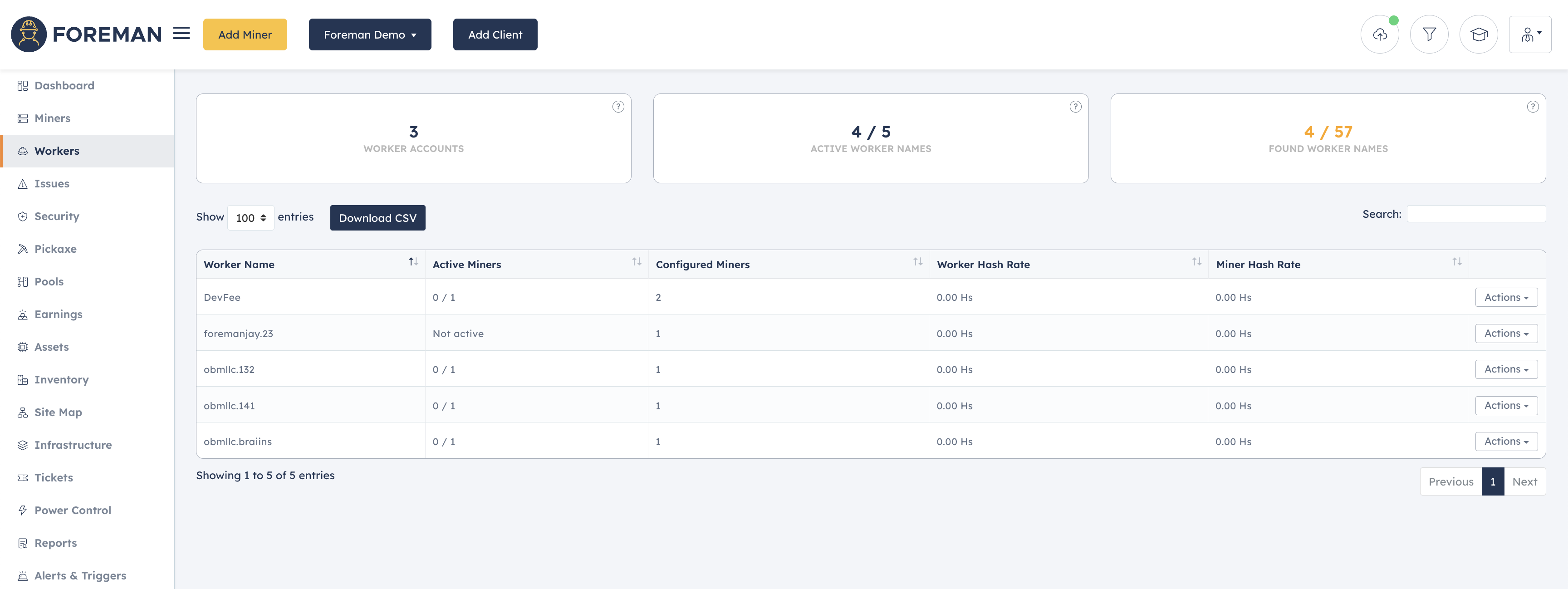
Task: Click the Earnings sidebar icon
Action: (x=23, y=315)
